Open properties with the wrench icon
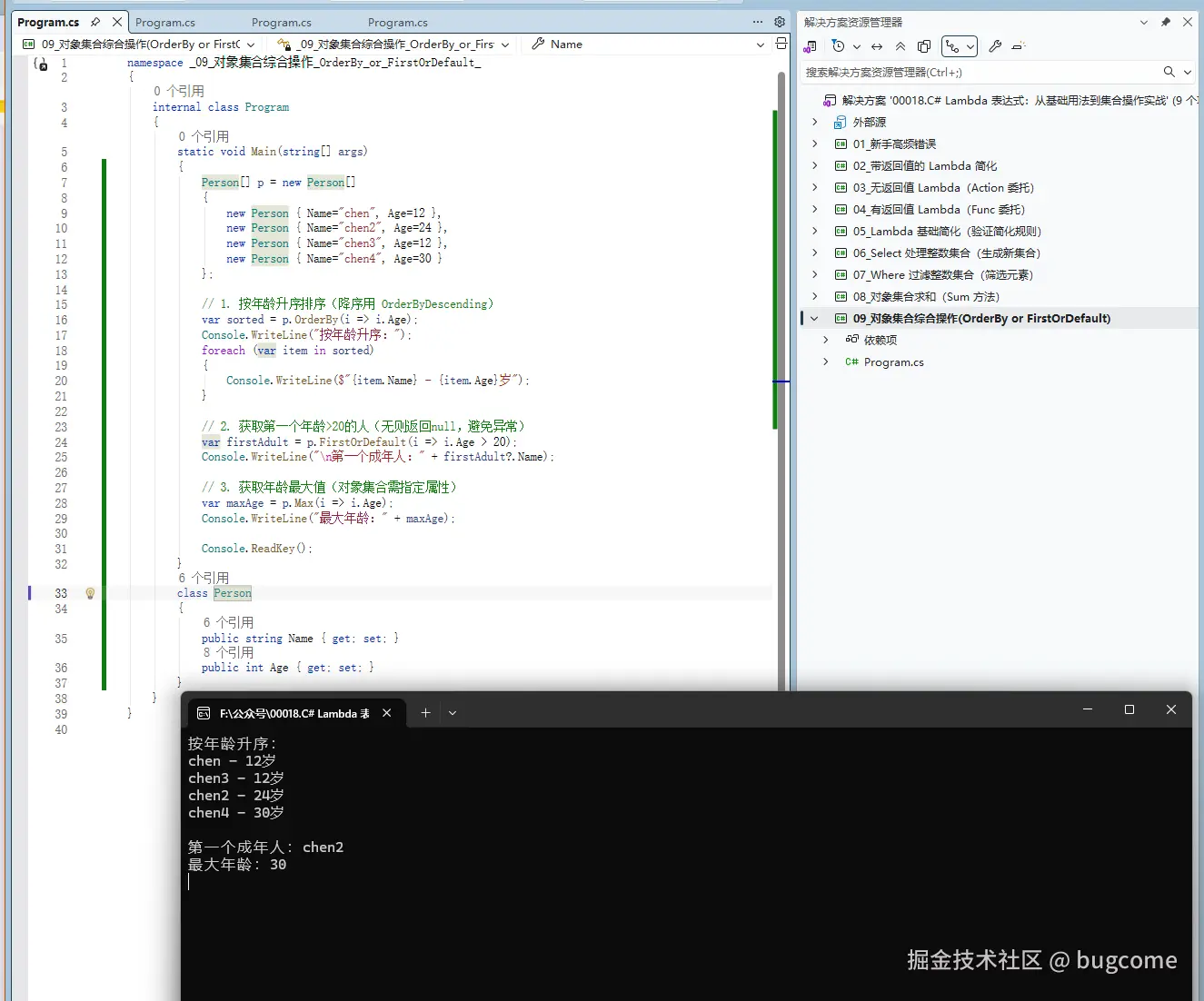Screen dimensions: 1204x1001 995,46
